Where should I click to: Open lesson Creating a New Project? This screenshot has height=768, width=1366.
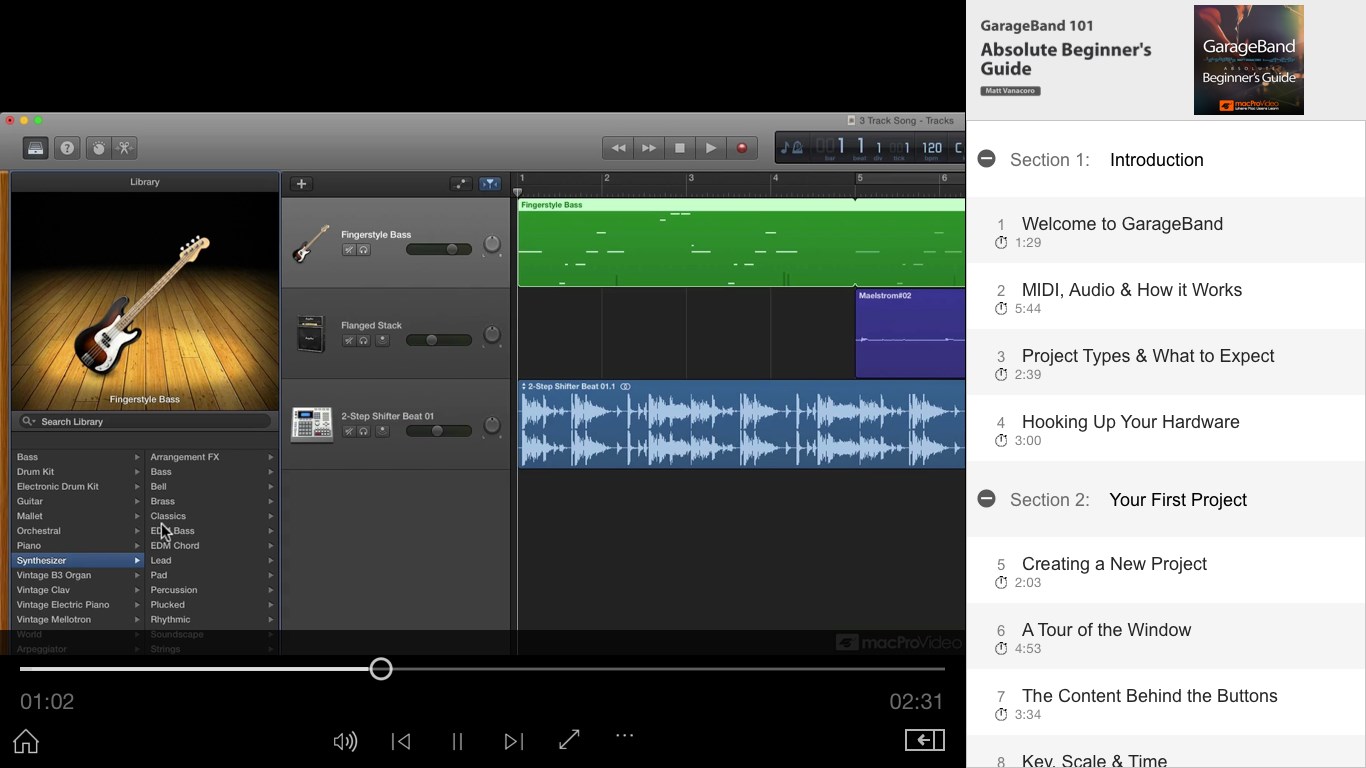[1166, 571]
